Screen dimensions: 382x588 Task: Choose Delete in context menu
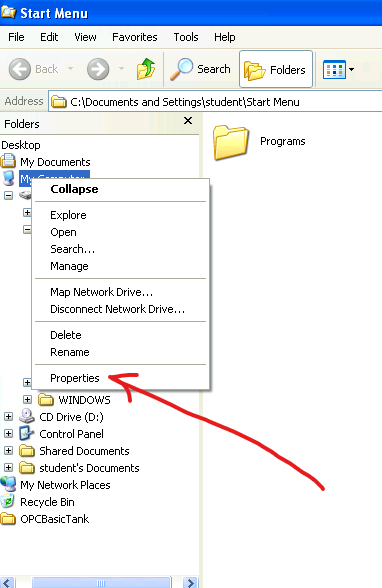[x=121, y=335]
